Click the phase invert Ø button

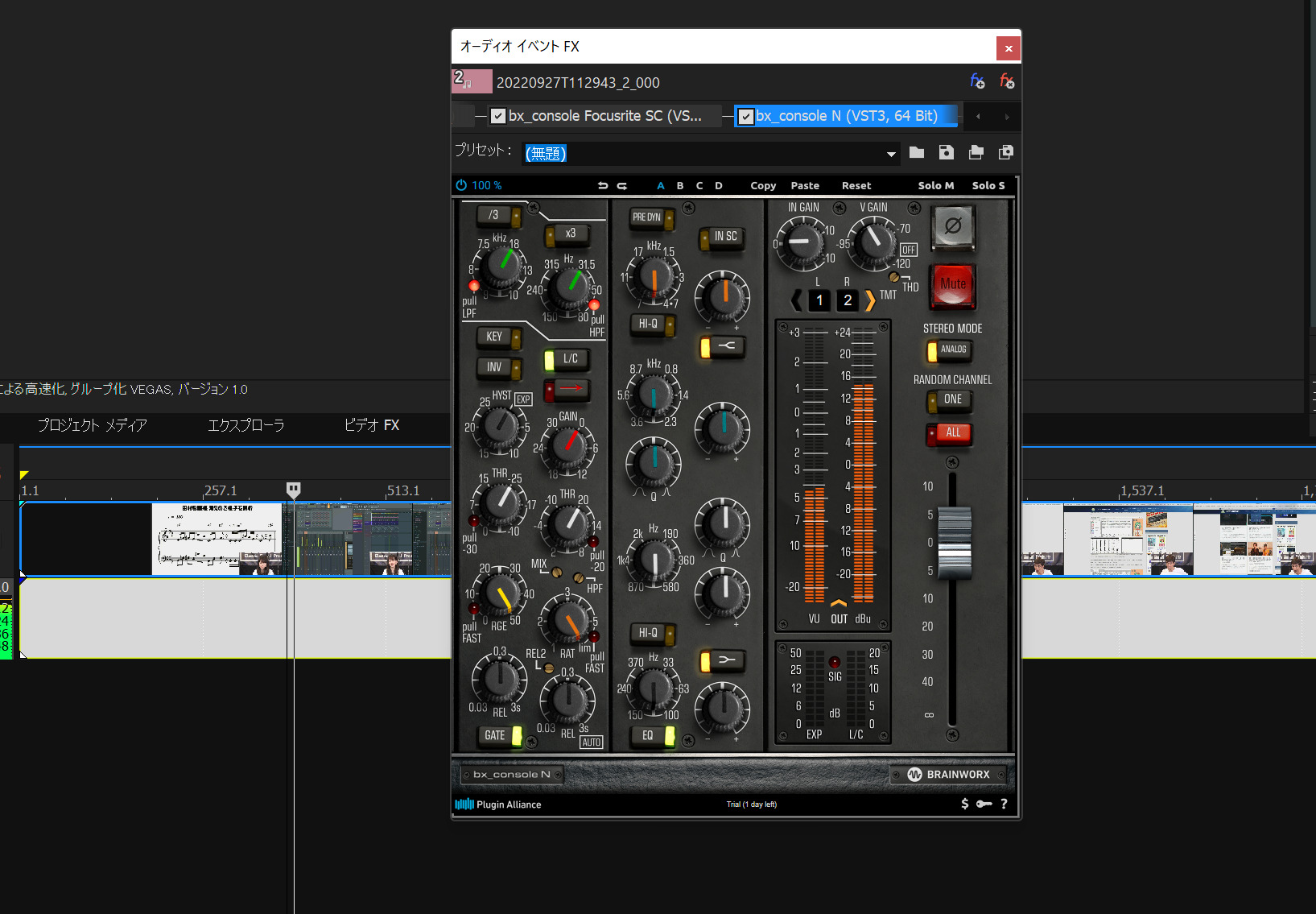tap(953, 226)
